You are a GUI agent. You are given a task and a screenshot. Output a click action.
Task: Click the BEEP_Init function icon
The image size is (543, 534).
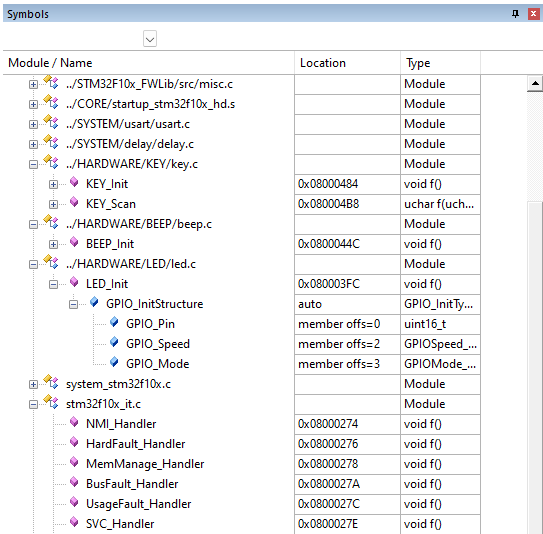pos(74,242)
